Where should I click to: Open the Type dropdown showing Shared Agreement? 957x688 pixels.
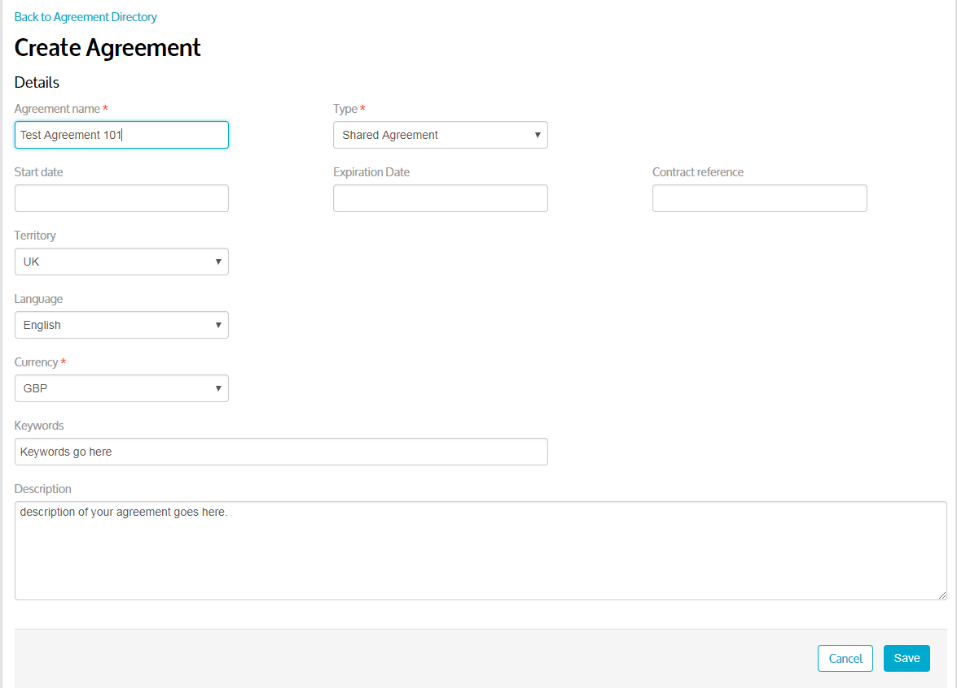point(440,135)
